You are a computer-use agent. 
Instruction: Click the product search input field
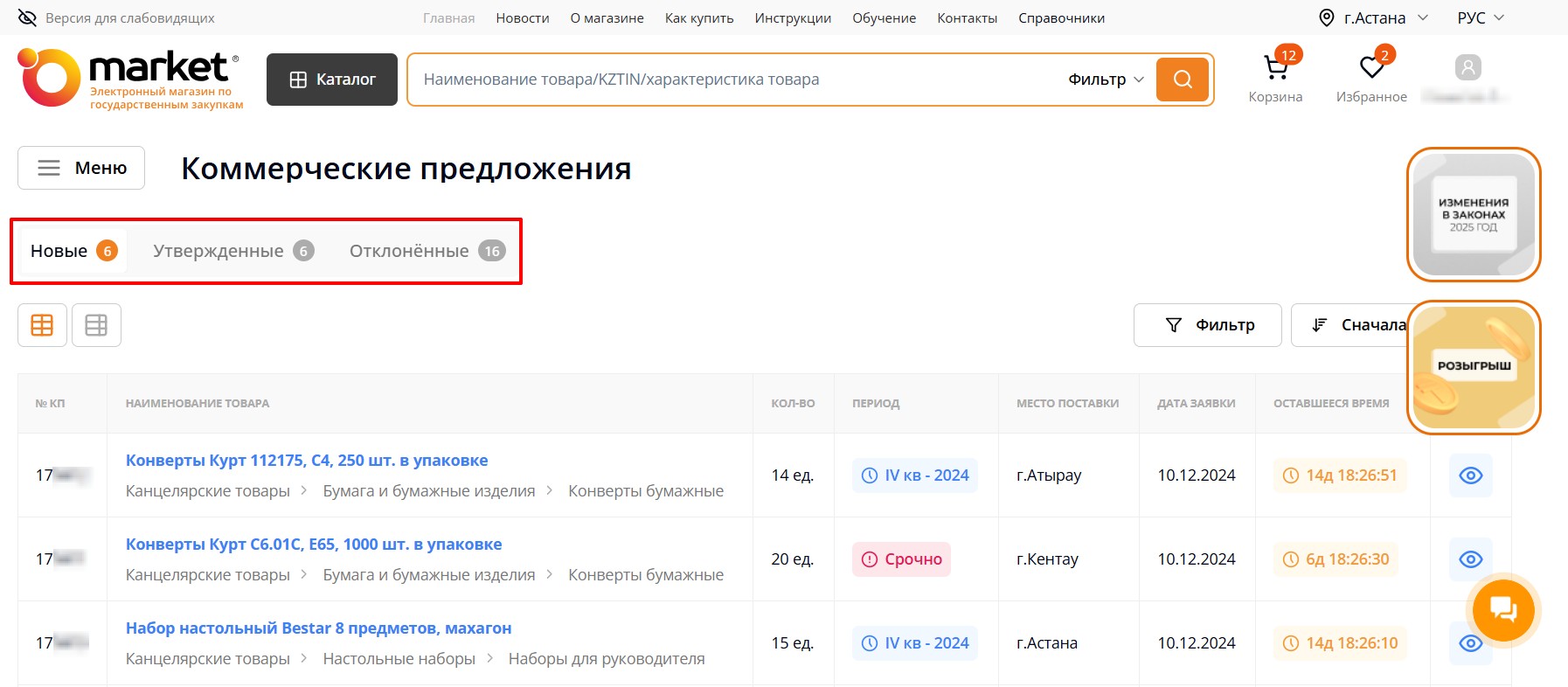point(734,80)
